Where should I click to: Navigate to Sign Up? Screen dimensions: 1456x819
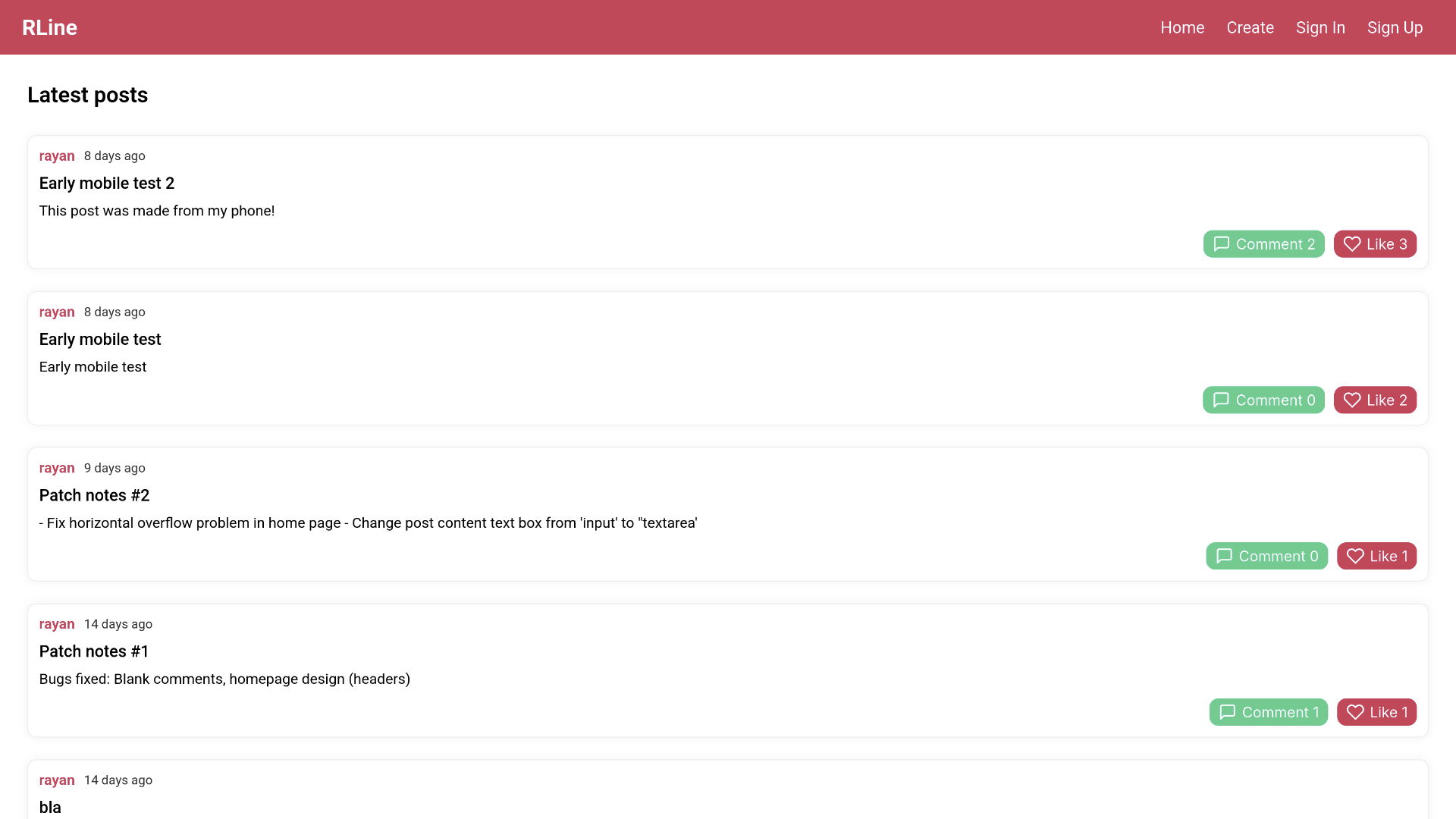(1394, 28)
